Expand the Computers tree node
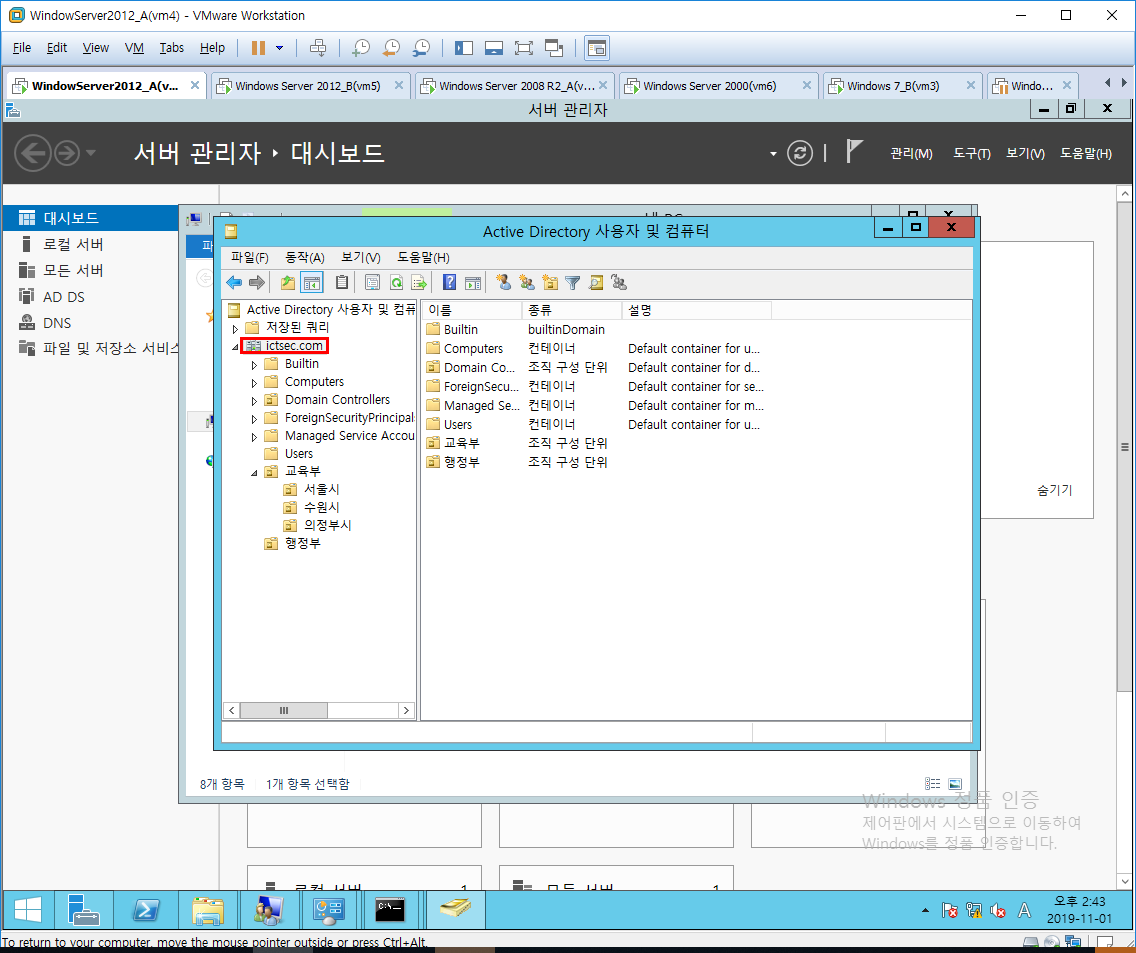The image size is (1136, 953). (x=254, y=383)
